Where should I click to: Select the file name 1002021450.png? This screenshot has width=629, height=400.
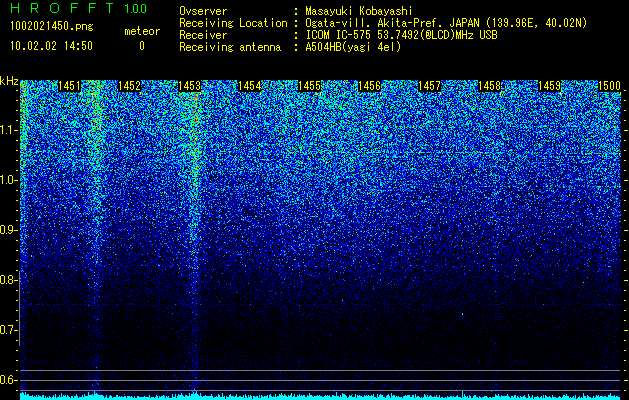pyautogui.click(x=52, y=27)
